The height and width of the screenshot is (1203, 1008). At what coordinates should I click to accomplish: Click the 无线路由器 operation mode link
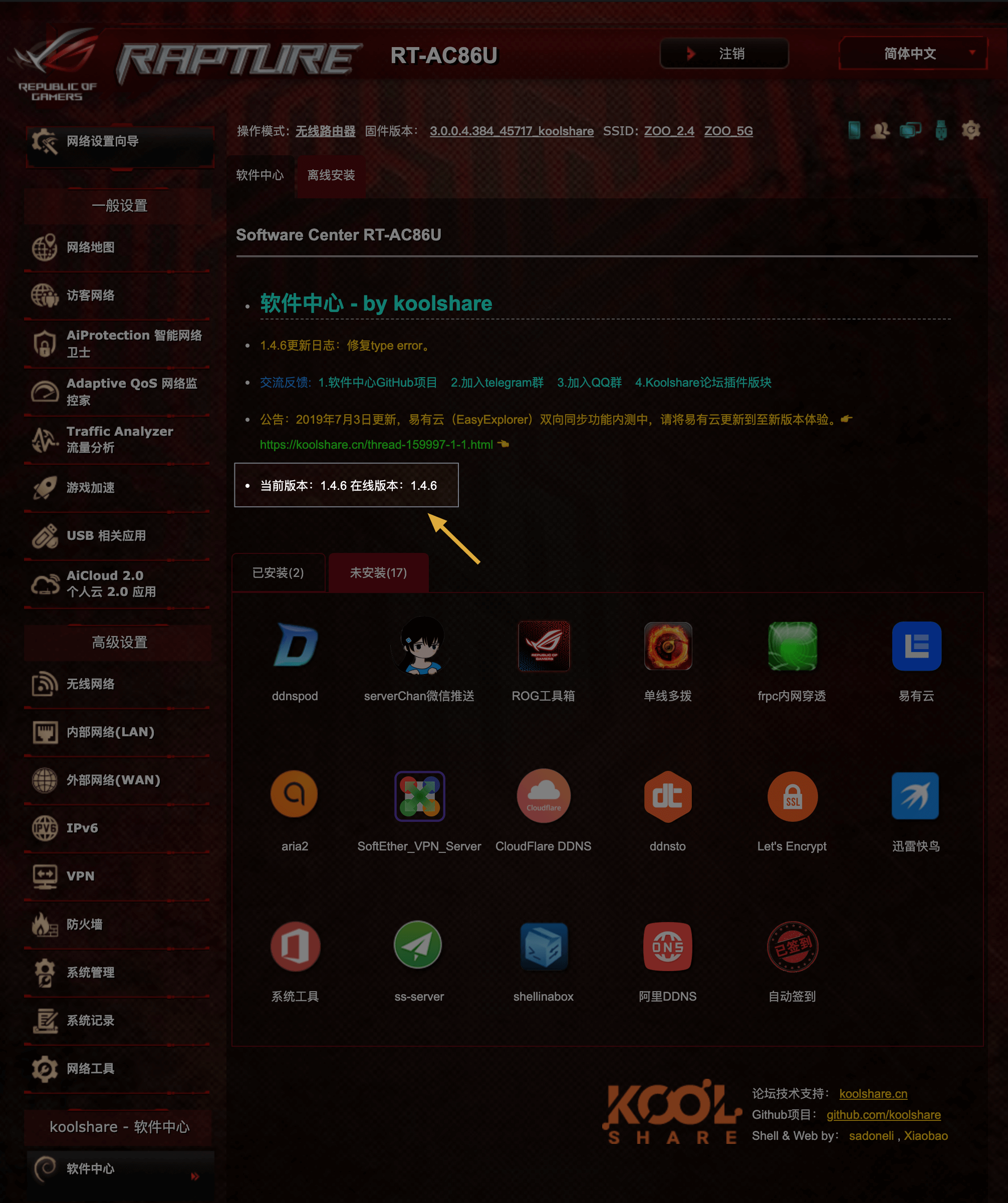click(x=326, y=131)
